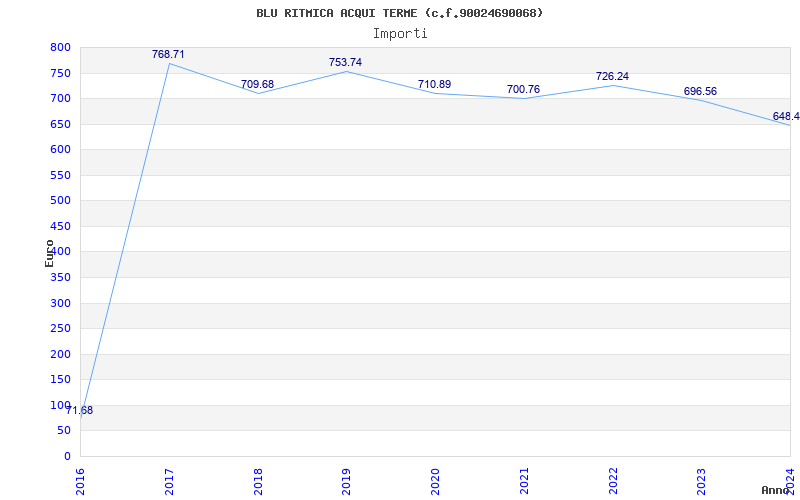Click the 700 y-axis tick label
800x500 pixels.
pos(60,98)
